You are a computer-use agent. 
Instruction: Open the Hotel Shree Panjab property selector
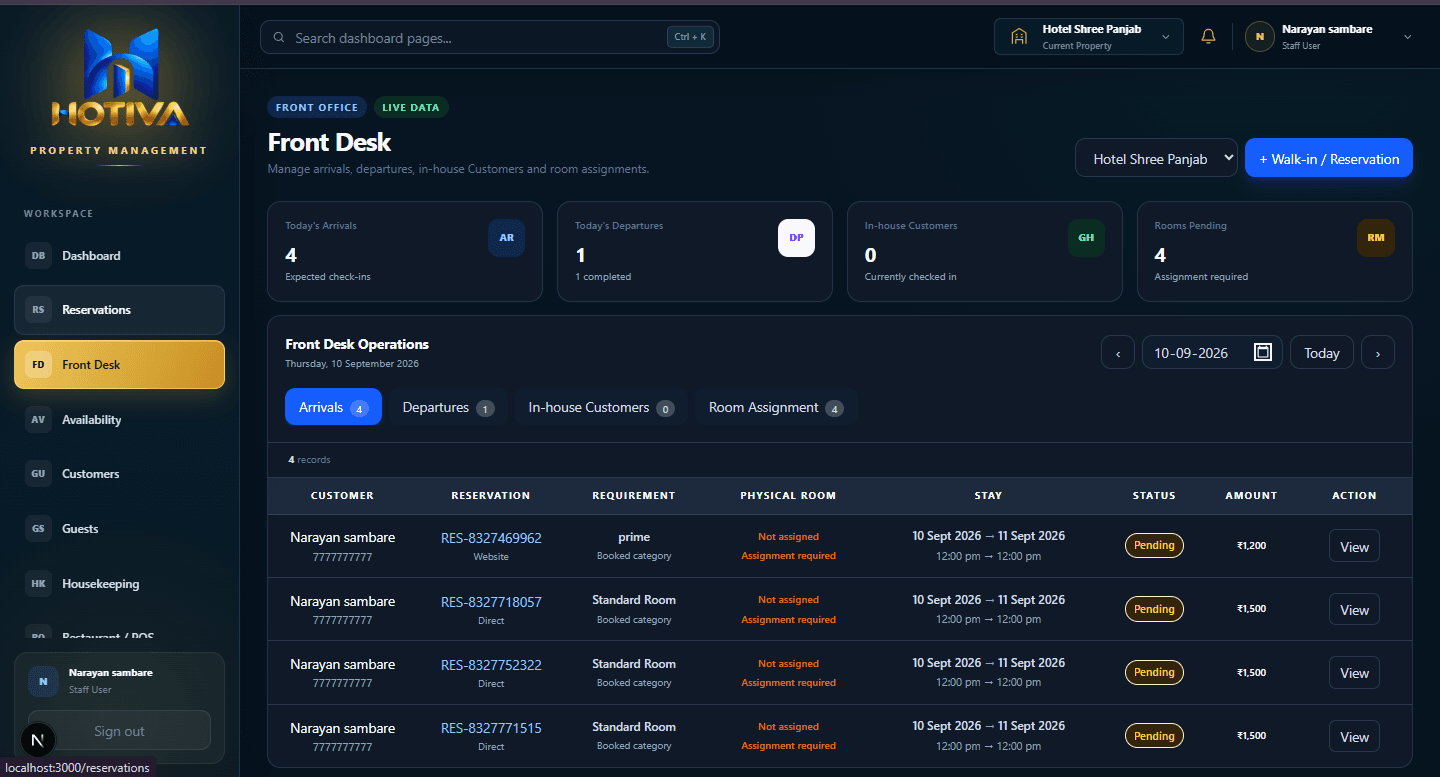[x=1156, y=158]
